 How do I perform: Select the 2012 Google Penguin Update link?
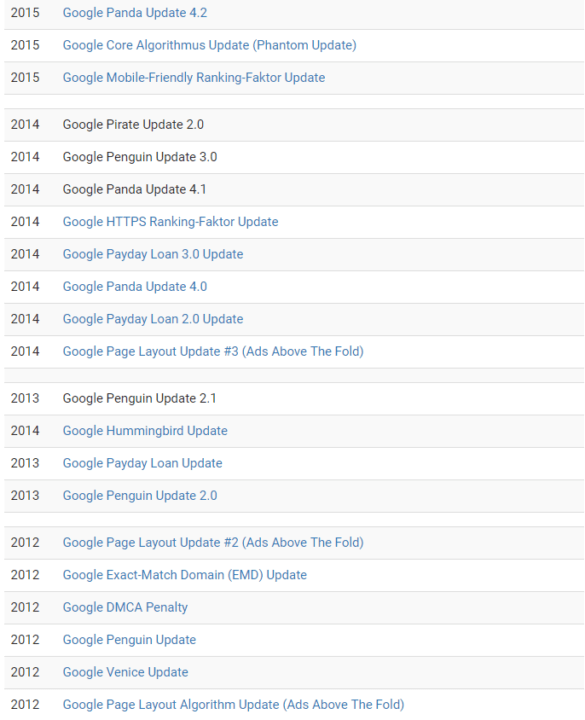tap(129, 640)
